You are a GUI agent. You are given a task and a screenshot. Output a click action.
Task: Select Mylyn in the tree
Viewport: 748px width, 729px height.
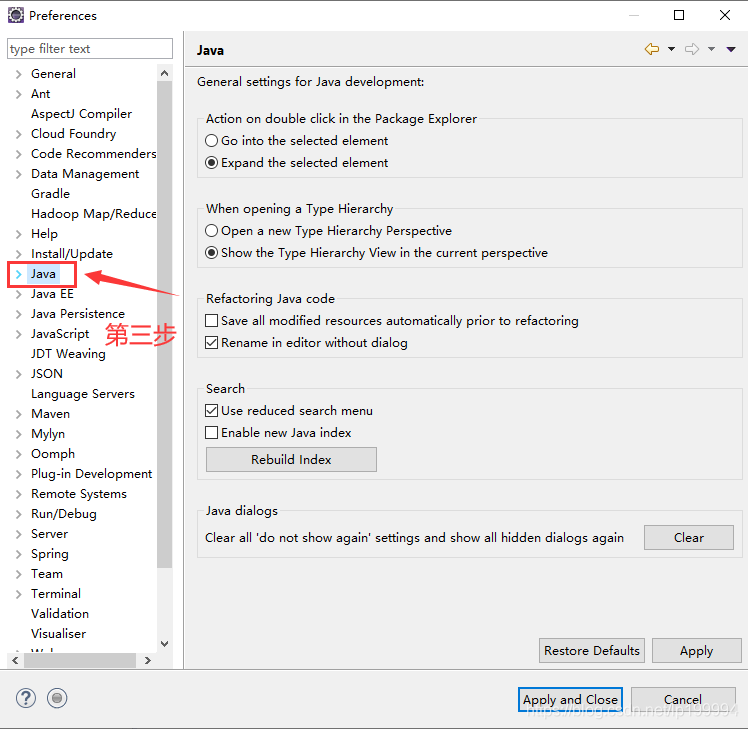[x=48, y=434]
